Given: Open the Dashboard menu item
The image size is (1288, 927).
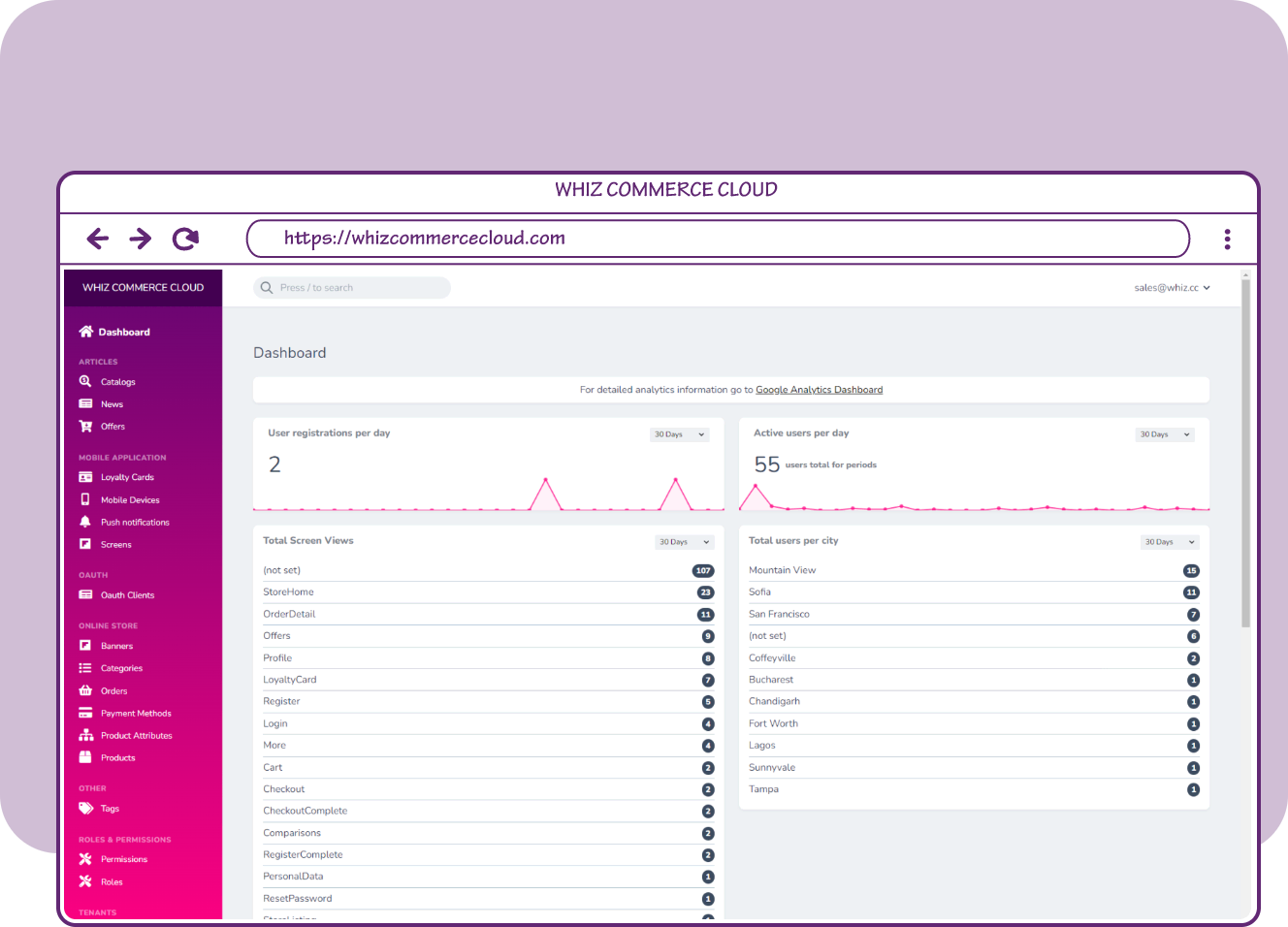Looking at the screenshot, I should tap(124, 333).
